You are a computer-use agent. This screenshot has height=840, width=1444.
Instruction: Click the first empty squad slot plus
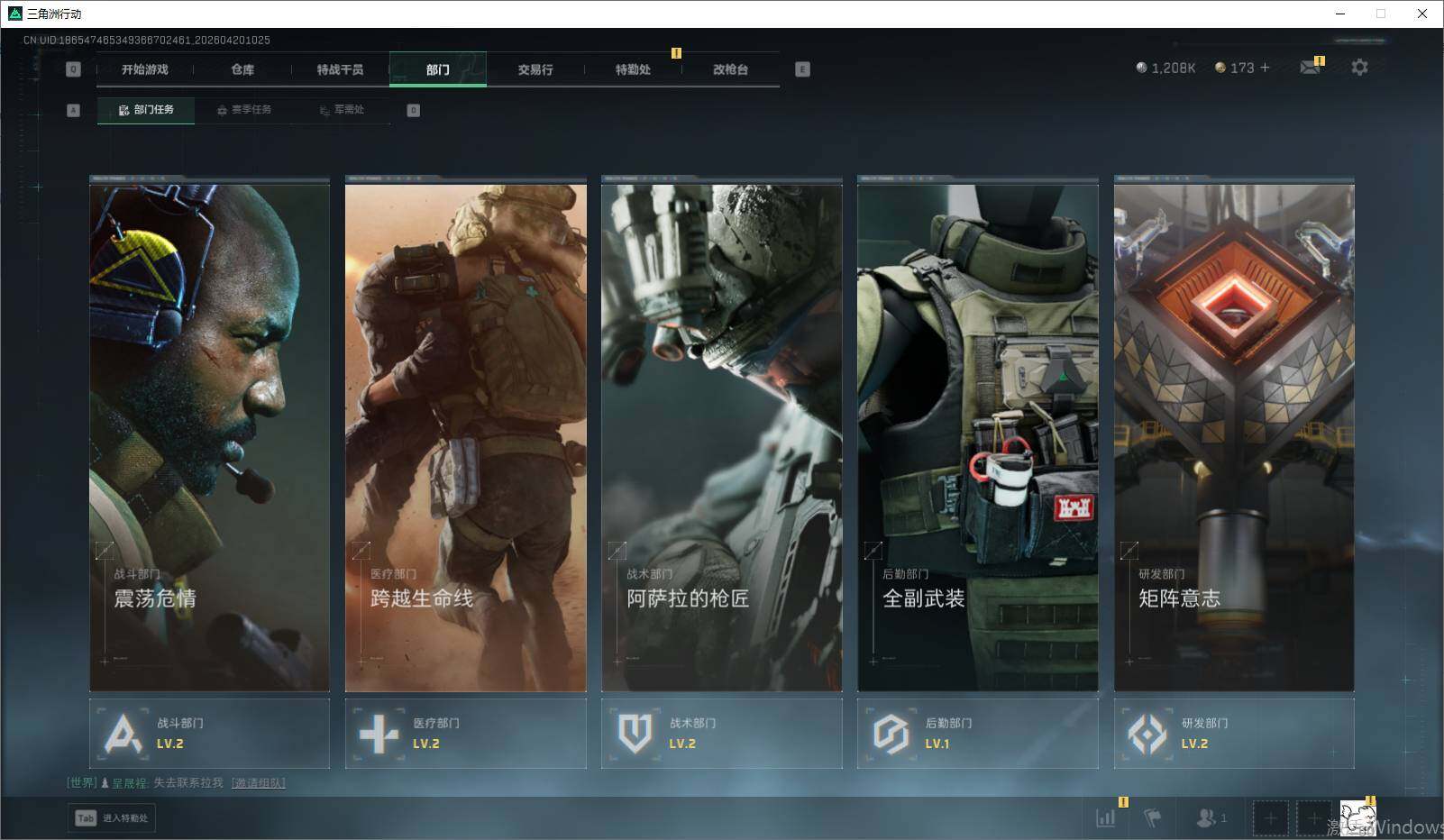1270,818
